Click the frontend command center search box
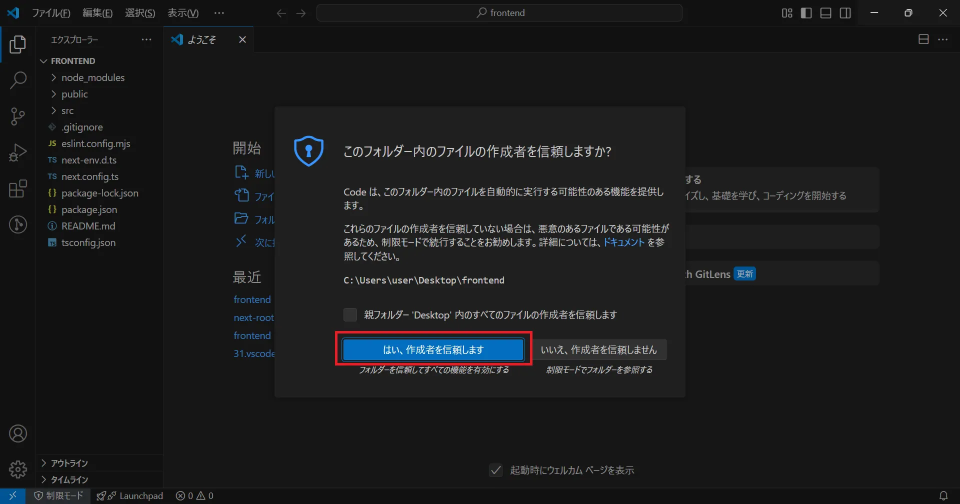Image resolution: width=960 pixels, height=504 pixels. [x=500, y=13]
